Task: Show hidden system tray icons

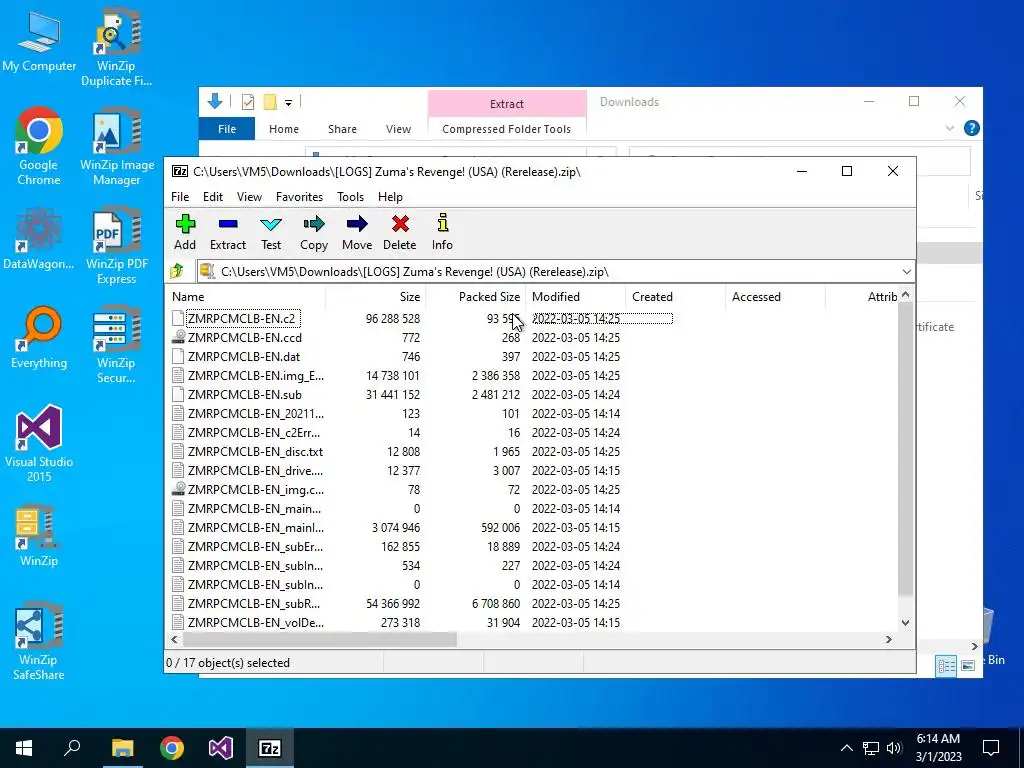Action: click(x=846, y=748)
